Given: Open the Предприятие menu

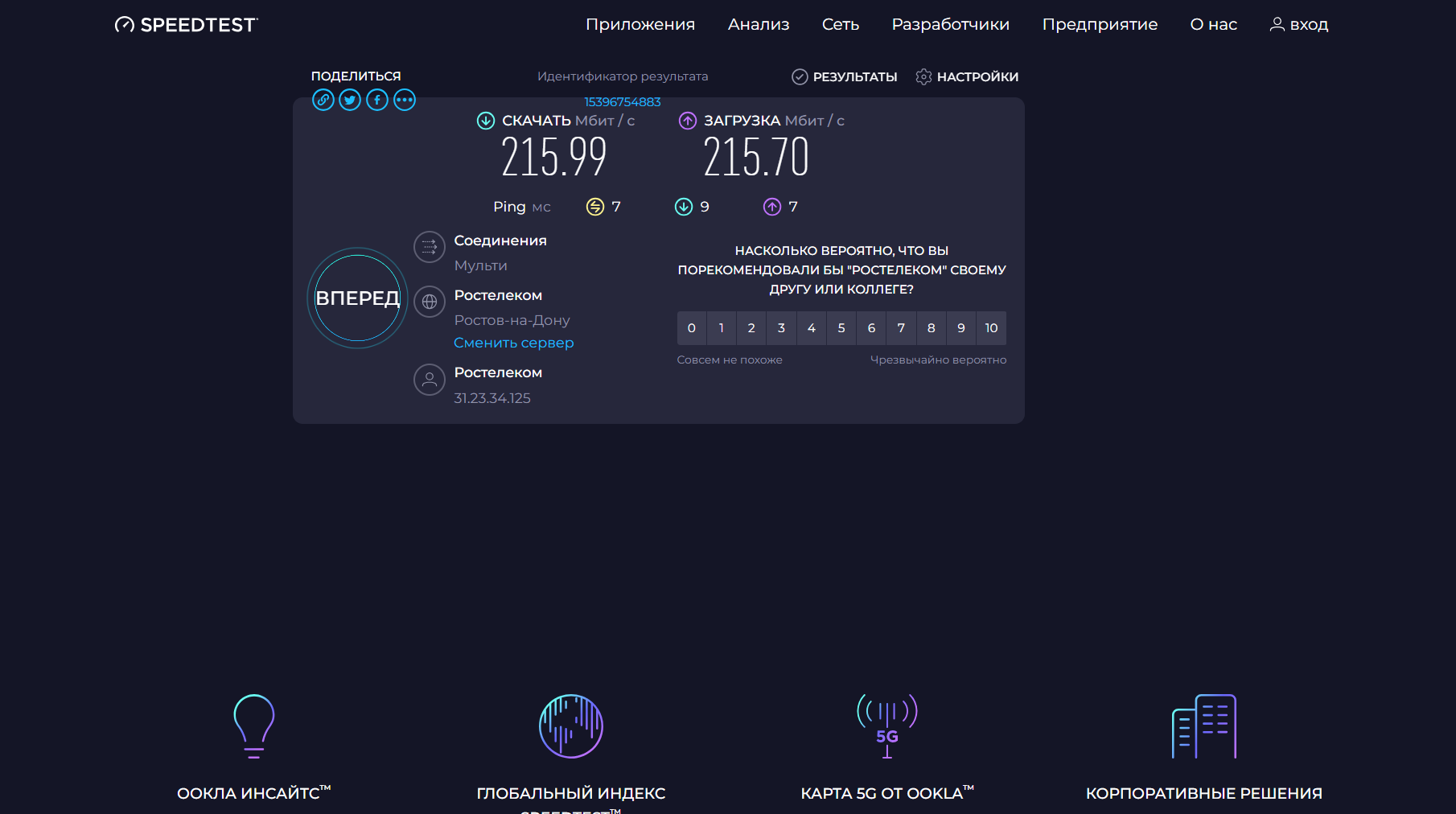Looking at the screenshot, I should [x=1100, y=24].
